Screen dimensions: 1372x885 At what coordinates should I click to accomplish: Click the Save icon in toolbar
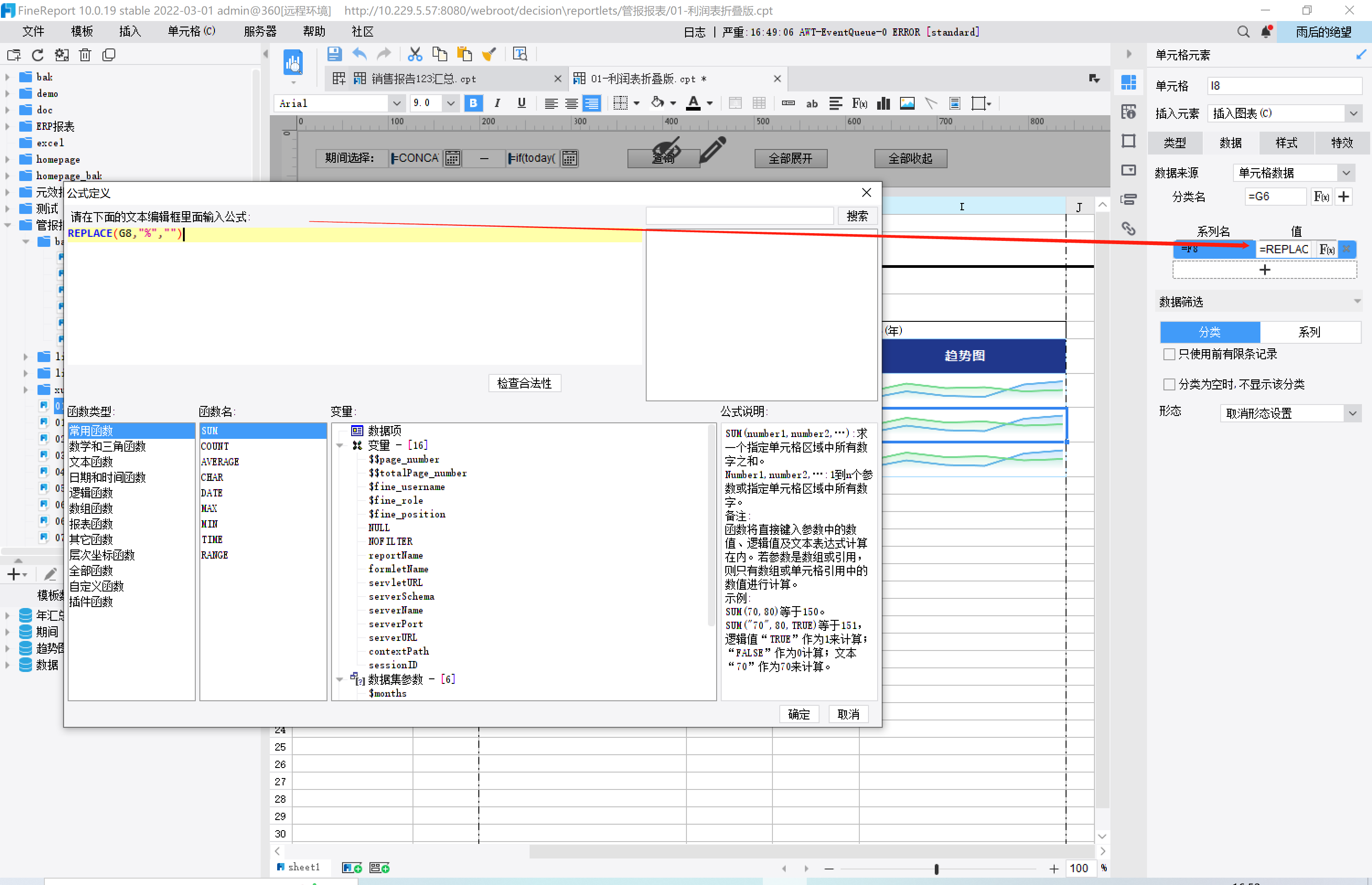(334, 54)
